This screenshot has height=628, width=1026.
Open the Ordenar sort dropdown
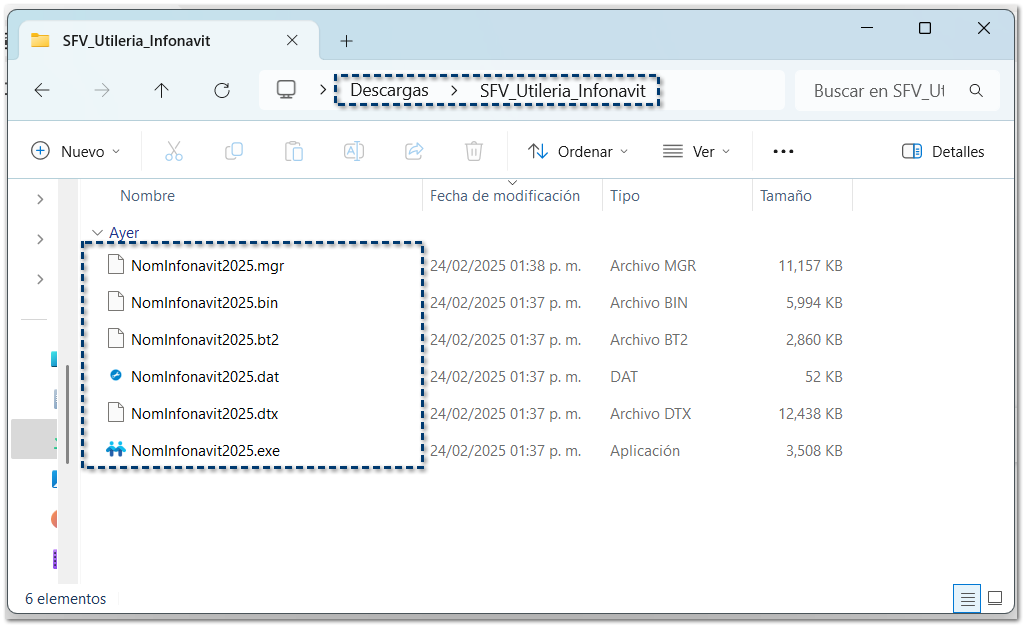point(578,152)
